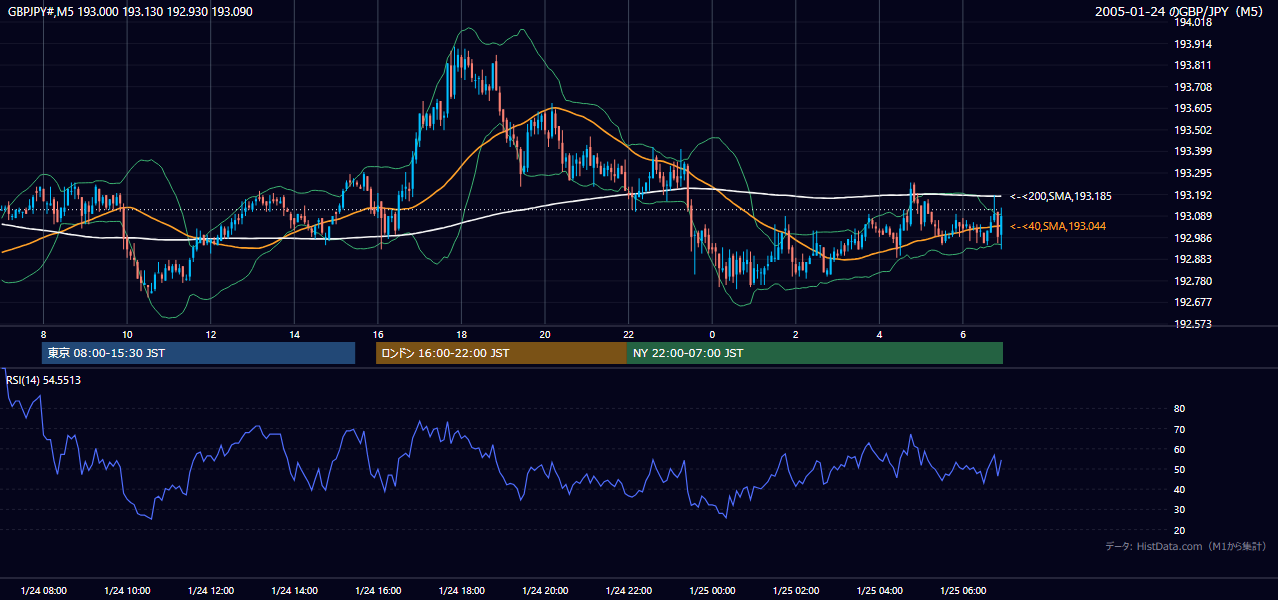The width and height of the screenshot is (1278, 600).
Task: Click RSI axis level 40
Action: pyautogui.click(x=1179, y=490)
